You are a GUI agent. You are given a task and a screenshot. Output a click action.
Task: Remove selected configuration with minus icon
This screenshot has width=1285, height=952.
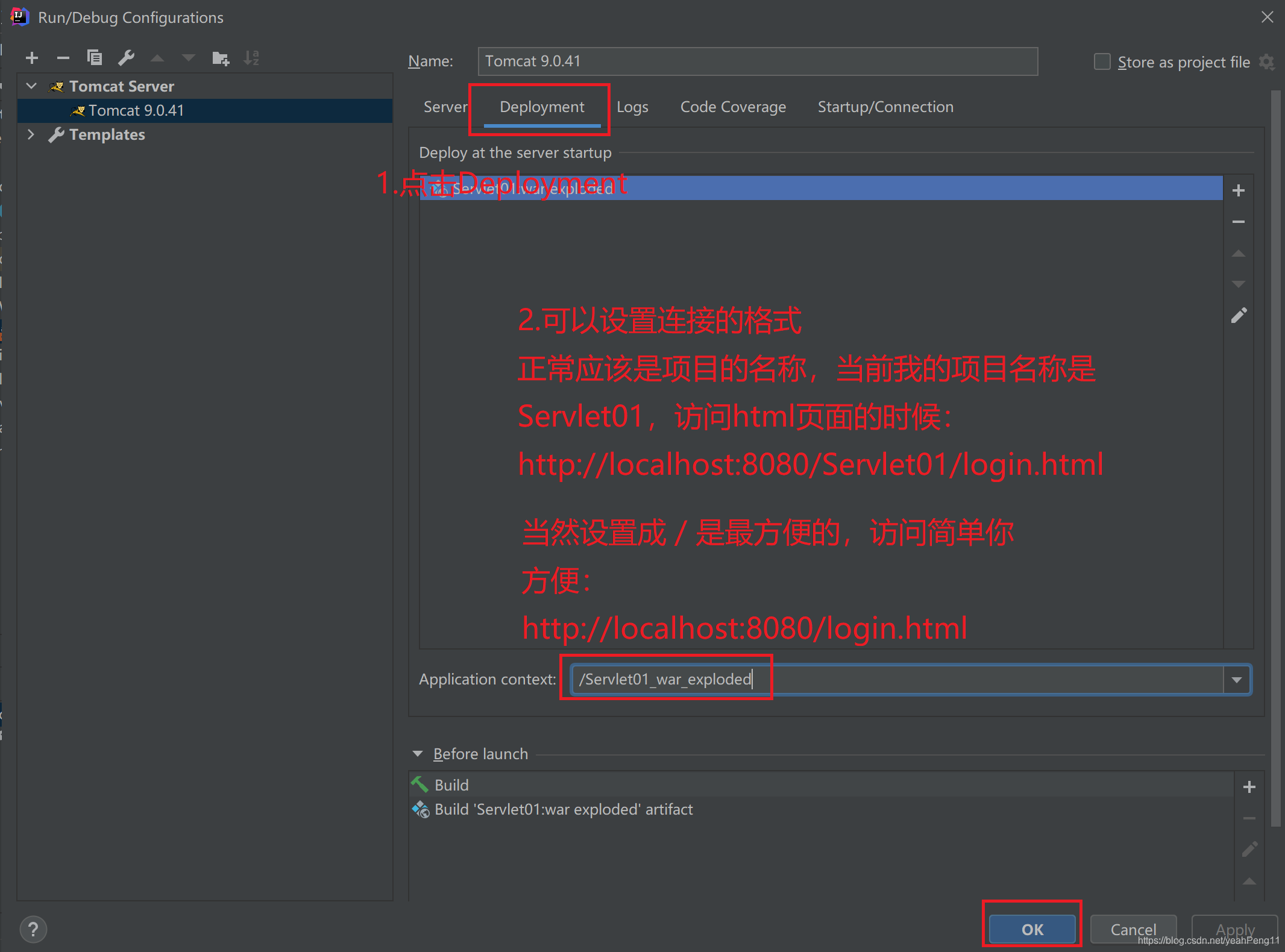click(x=63, y=58)
